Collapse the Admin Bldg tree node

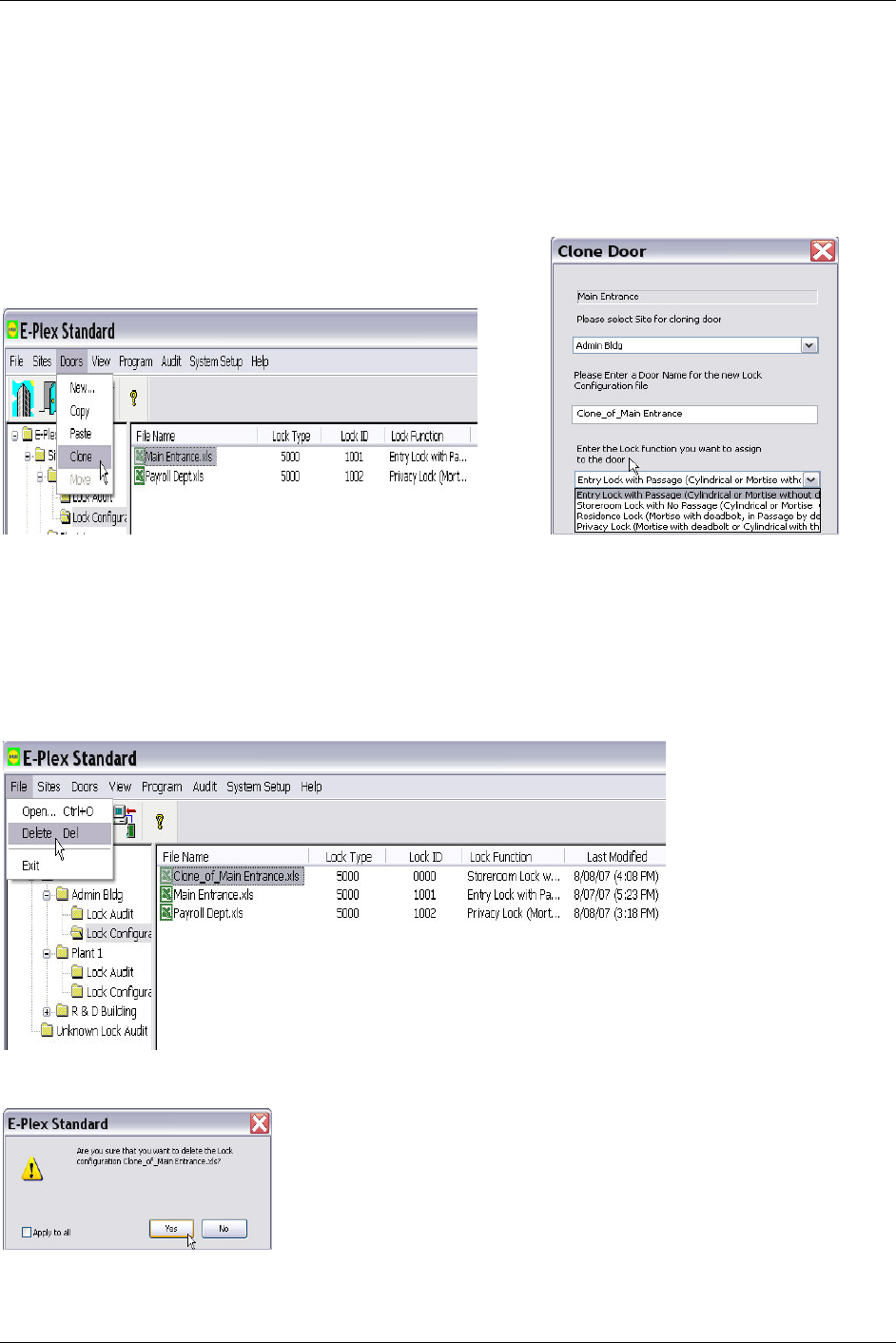coord(47,894)
